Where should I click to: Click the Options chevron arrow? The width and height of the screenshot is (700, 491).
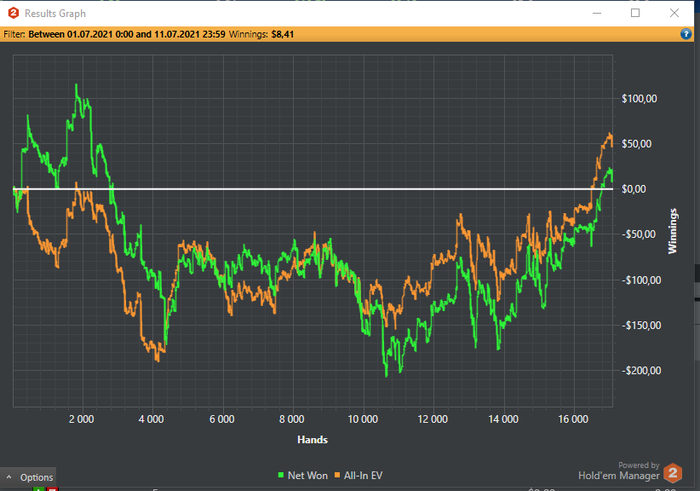coord(9,477)
